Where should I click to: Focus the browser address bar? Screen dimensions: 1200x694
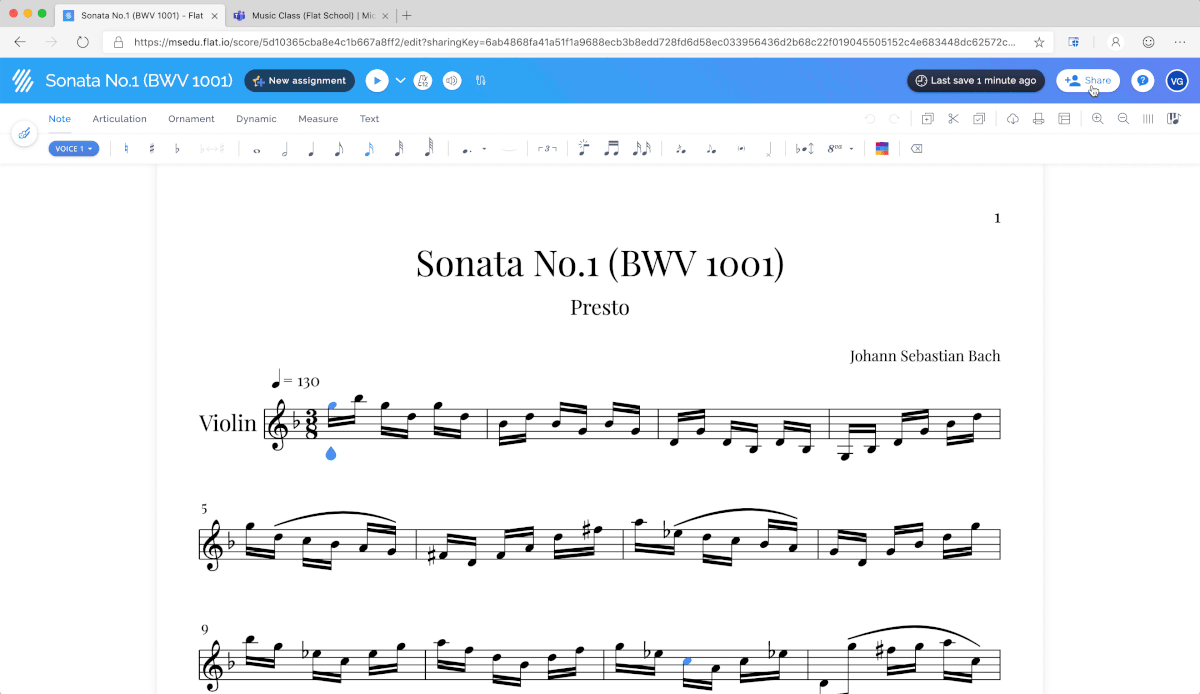point(575,43)
